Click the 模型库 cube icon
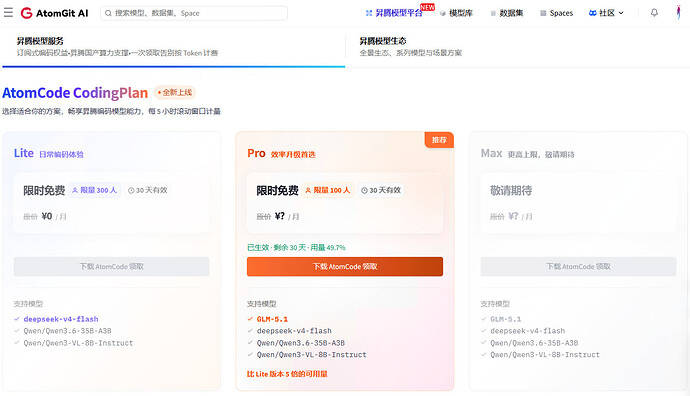Screen dimensions: 690x396 [x=443, y=13]
